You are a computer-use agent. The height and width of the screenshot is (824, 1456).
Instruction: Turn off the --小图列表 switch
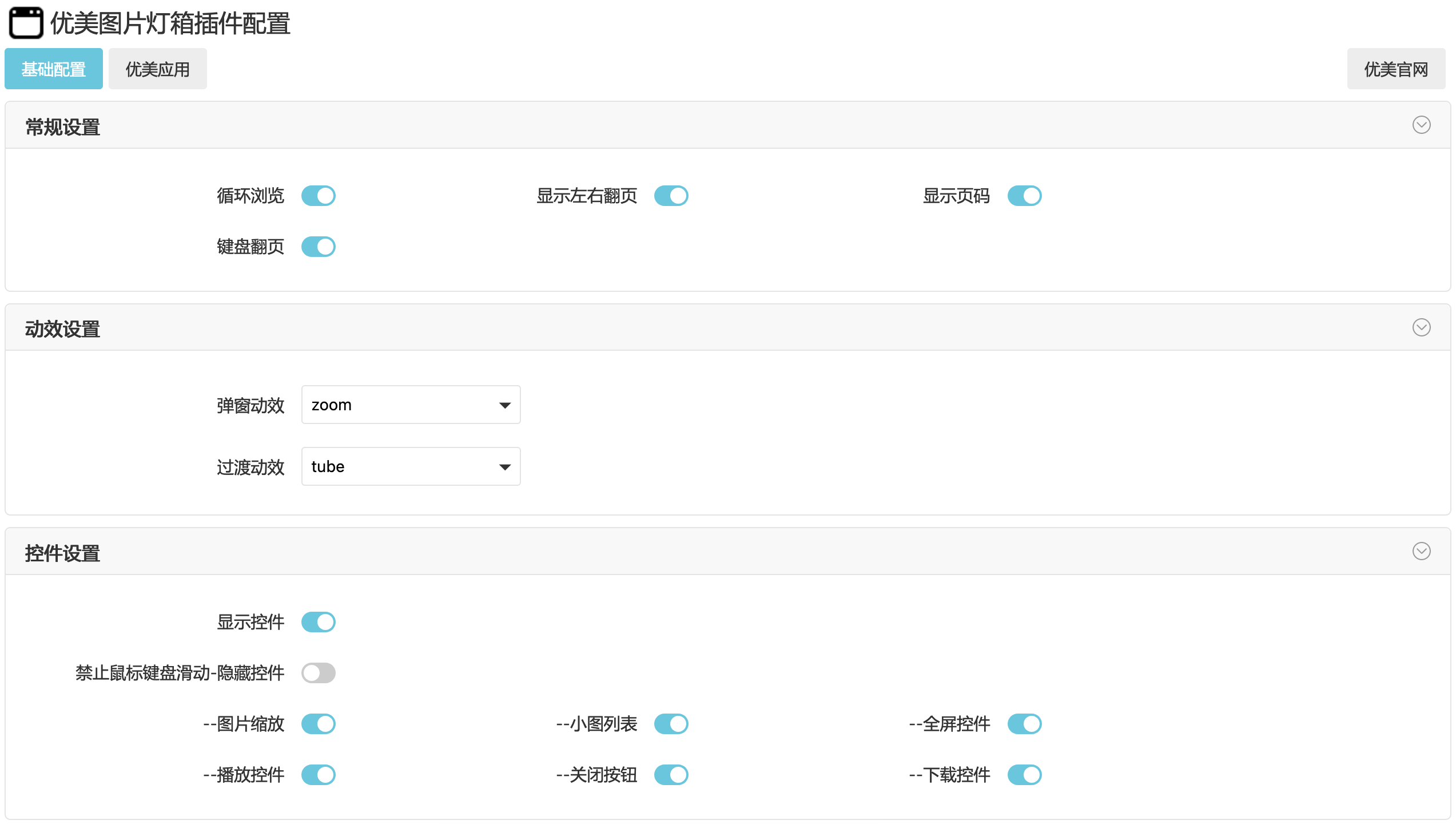(x=671, y=724)
